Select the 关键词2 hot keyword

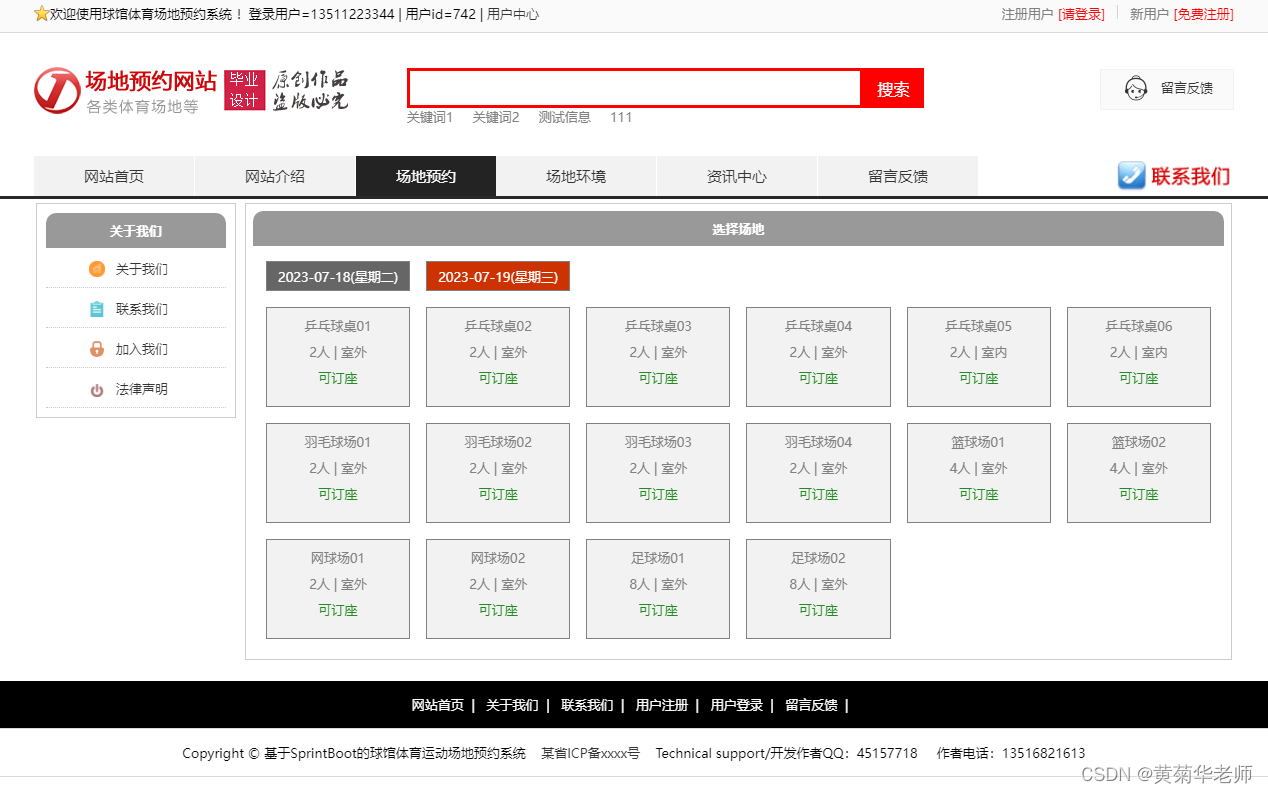click(496, 117)
